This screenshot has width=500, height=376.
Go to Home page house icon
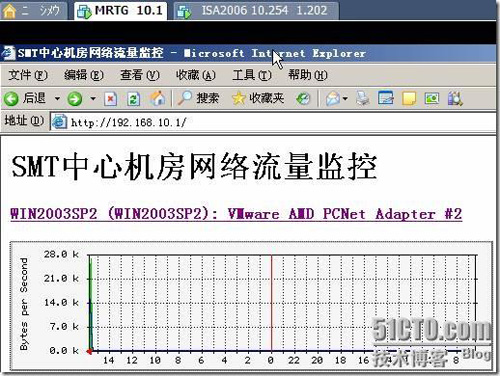(x=157, y=99)
